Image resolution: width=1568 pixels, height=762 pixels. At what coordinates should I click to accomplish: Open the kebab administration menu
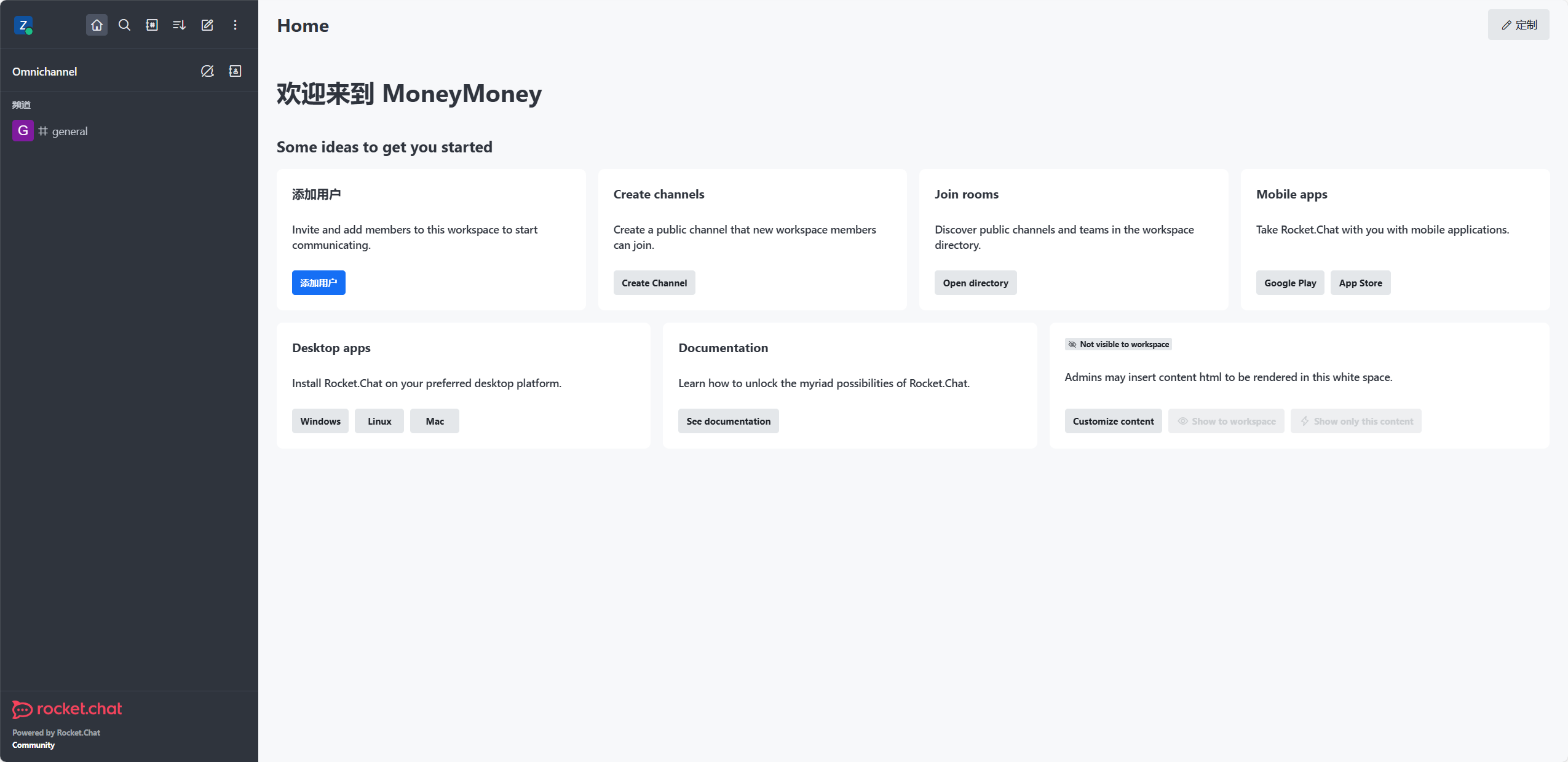pyautogui.click(x=235, y=25)
